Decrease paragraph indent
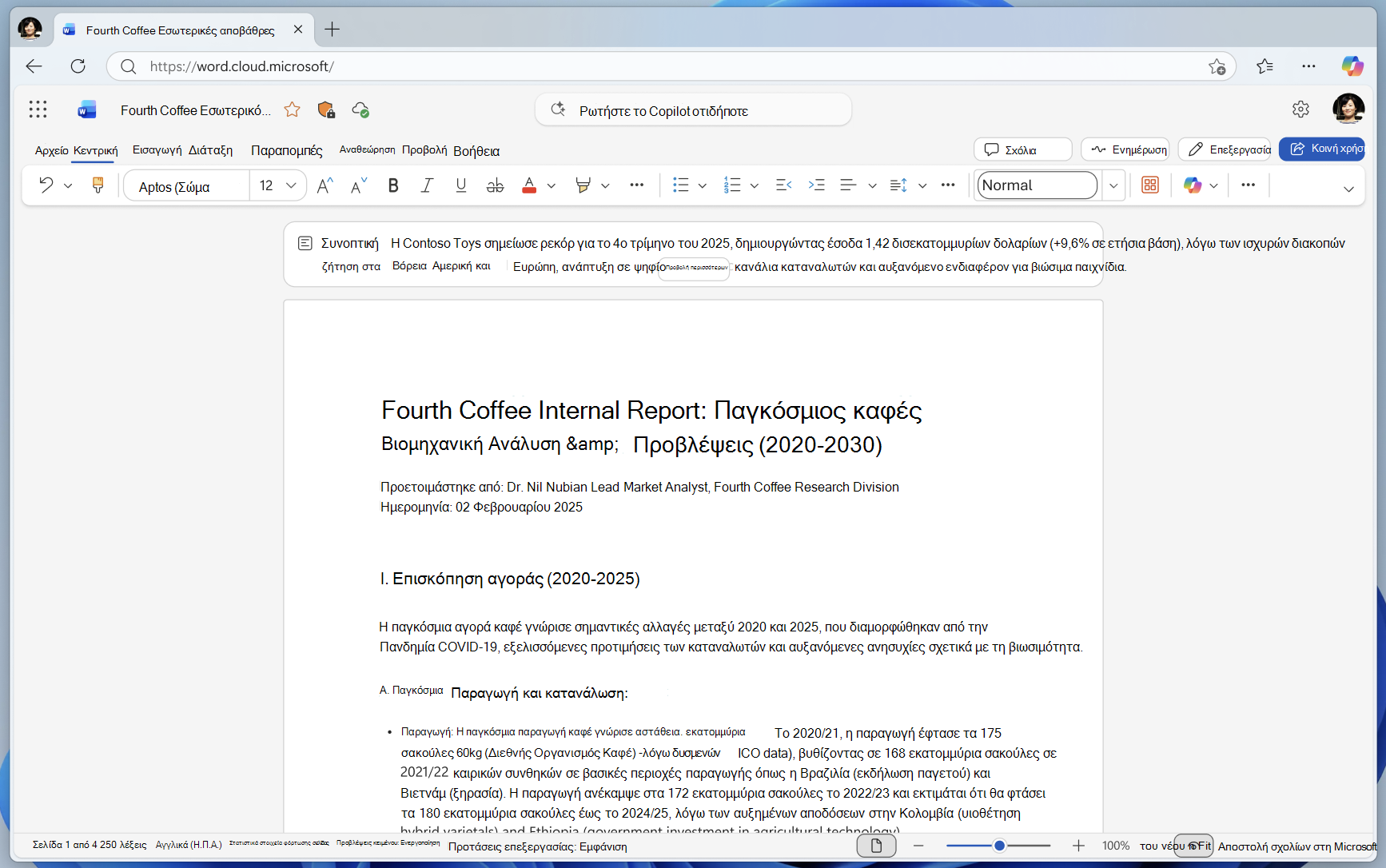Viewport: 1386px width, 868px height. 783,185
